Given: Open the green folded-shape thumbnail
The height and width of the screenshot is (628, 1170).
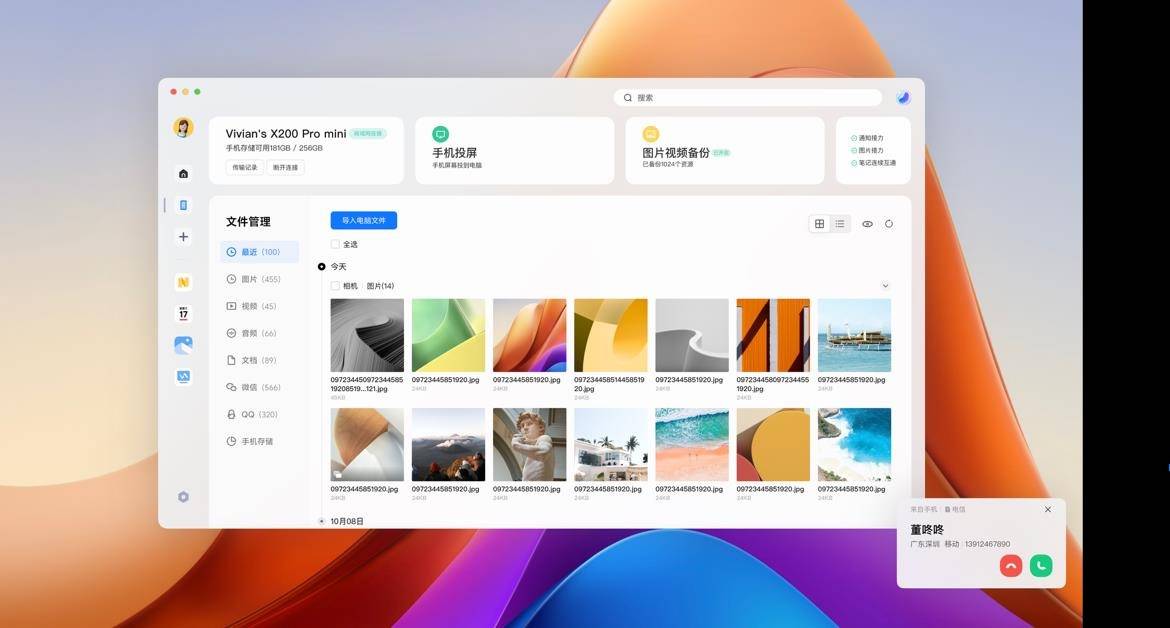Looking at the screenshot, I should (x=448, y=336).
